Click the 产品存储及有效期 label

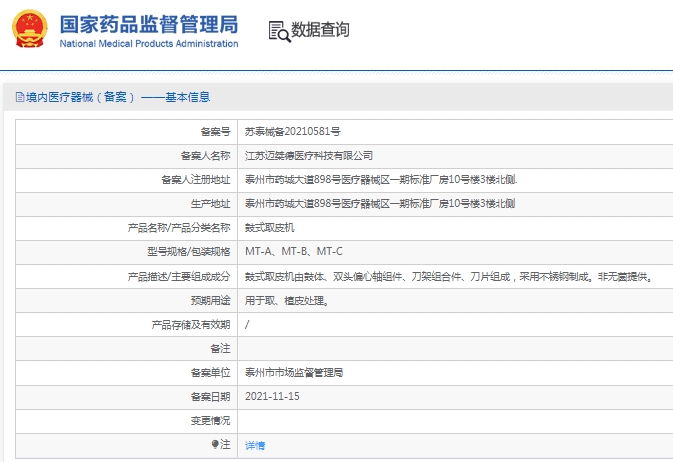[191, 325]
